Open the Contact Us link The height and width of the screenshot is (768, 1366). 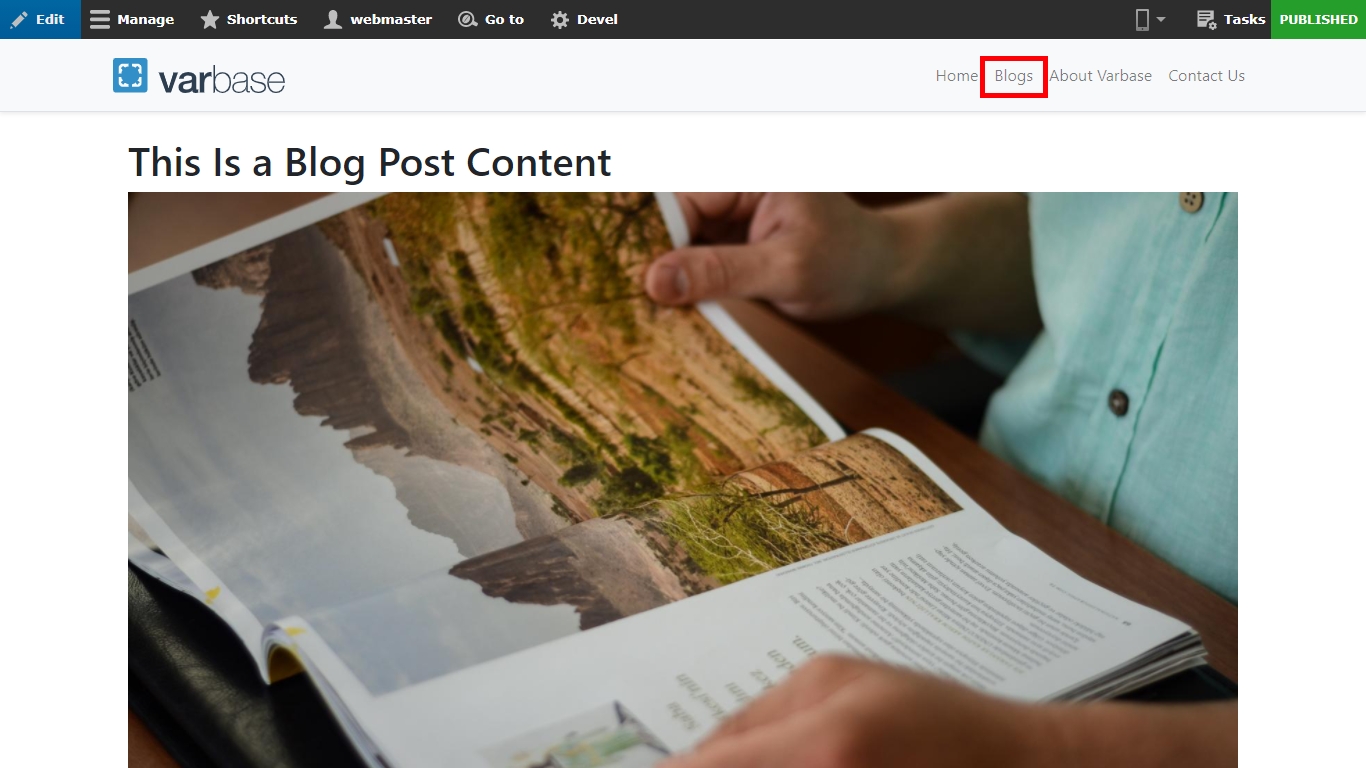1206,76
